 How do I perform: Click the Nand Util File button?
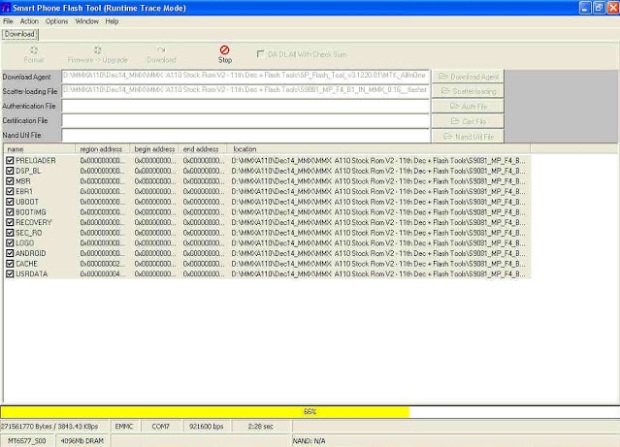pyautogui.click(x=468, y=136)
